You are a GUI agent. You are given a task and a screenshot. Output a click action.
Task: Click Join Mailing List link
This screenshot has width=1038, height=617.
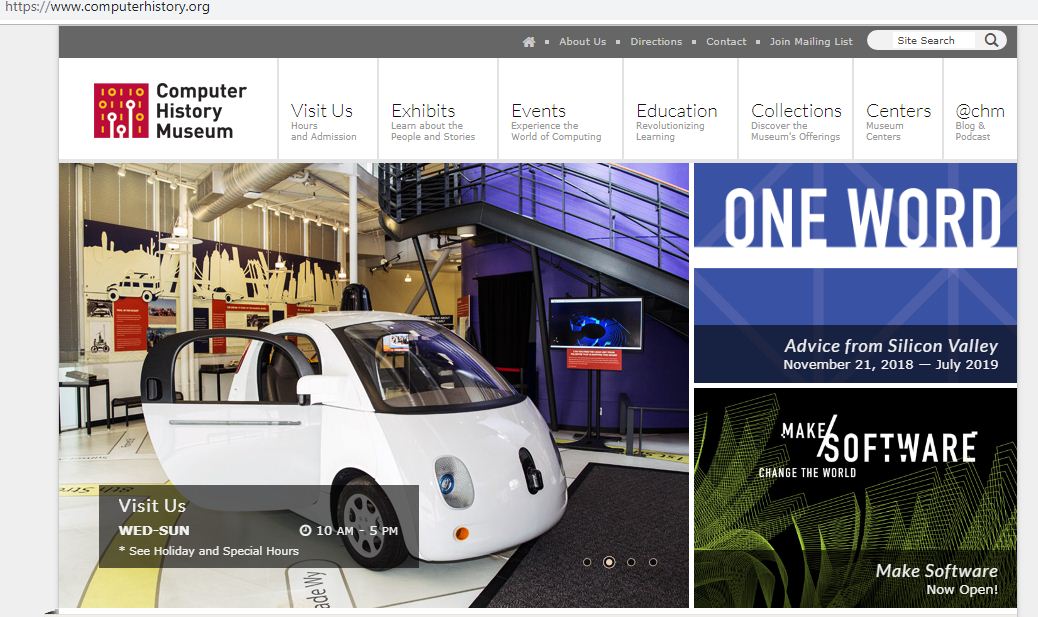click(811, 42)
